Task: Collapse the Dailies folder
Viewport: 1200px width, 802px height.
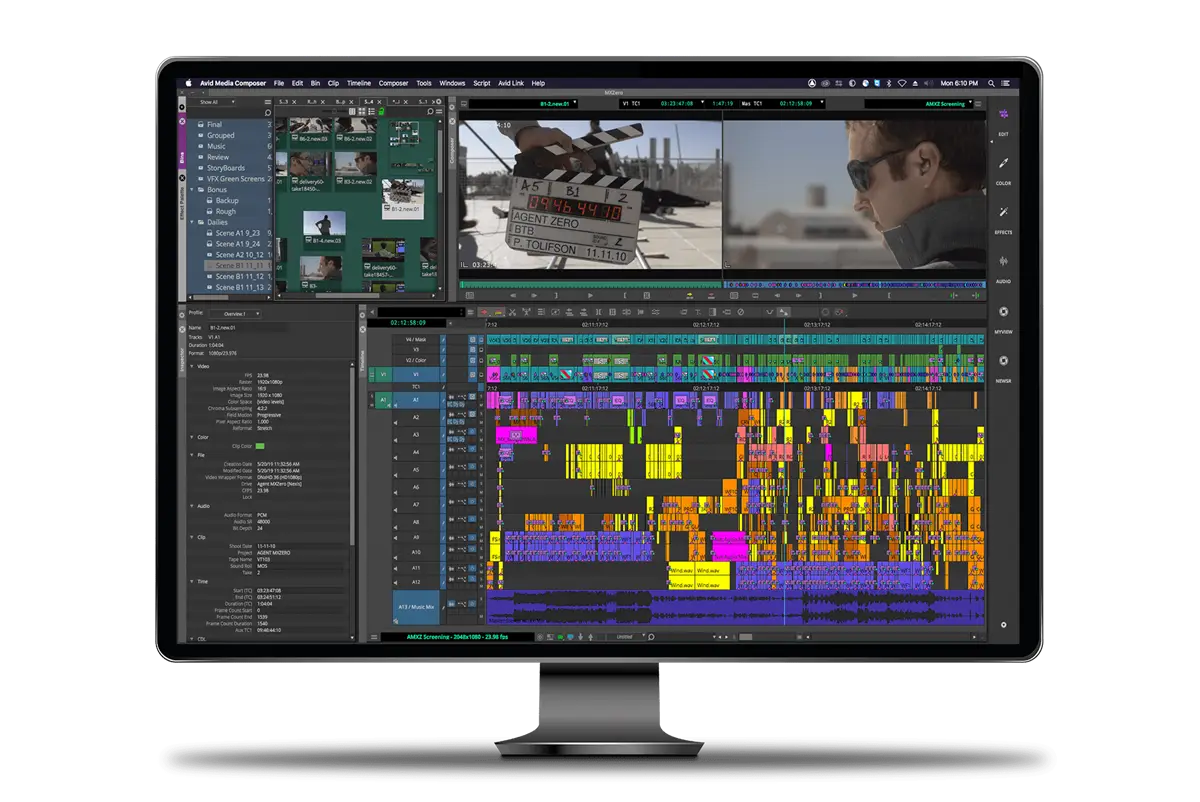Action: point(191,222)
